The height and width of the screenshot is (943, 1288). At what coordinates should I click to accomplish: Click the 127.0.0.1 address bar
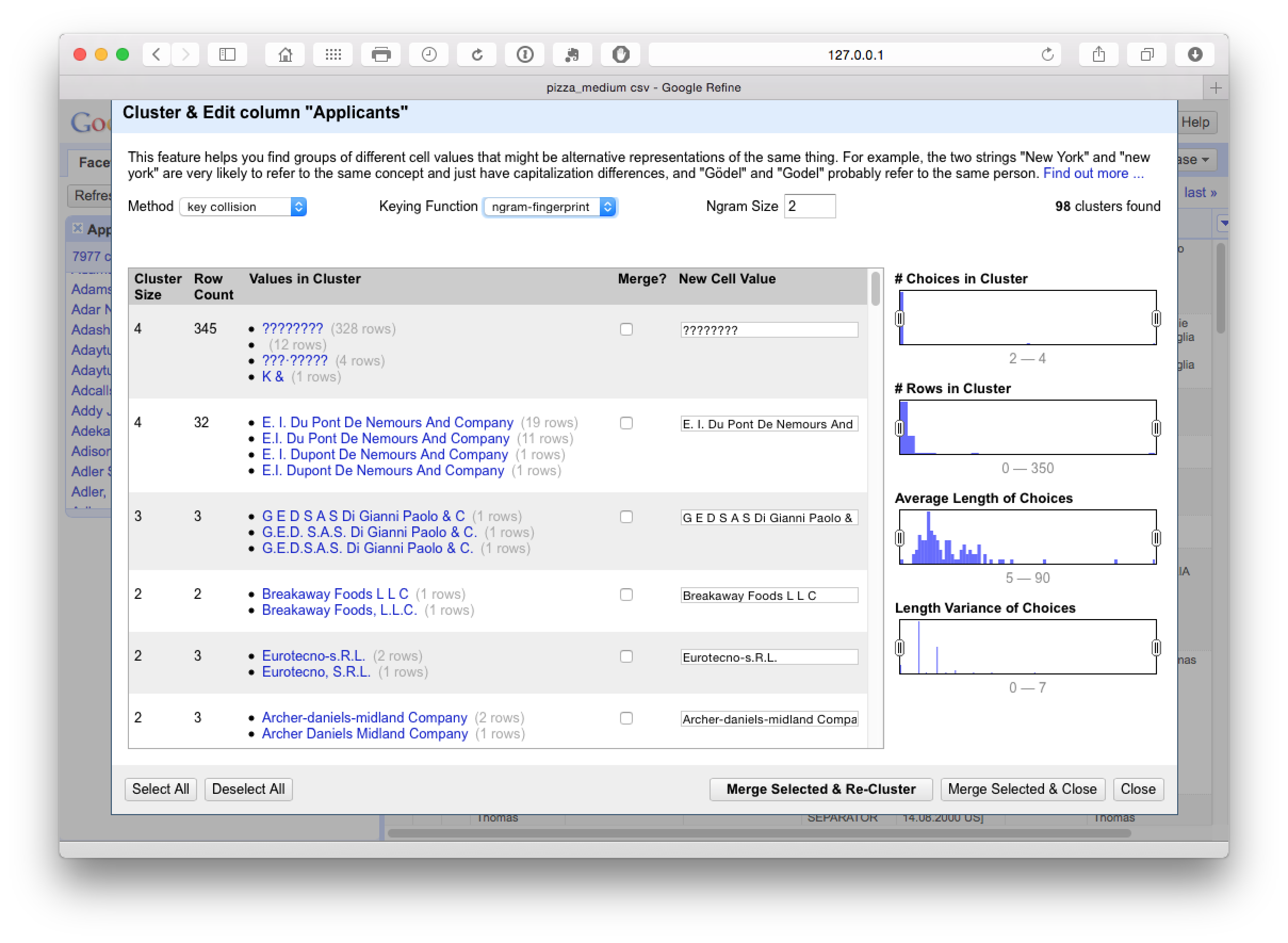(x=854, y=55)
